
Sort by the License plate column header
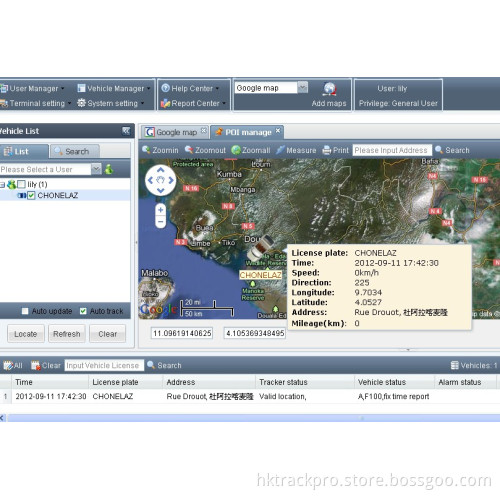click(126, 382)
